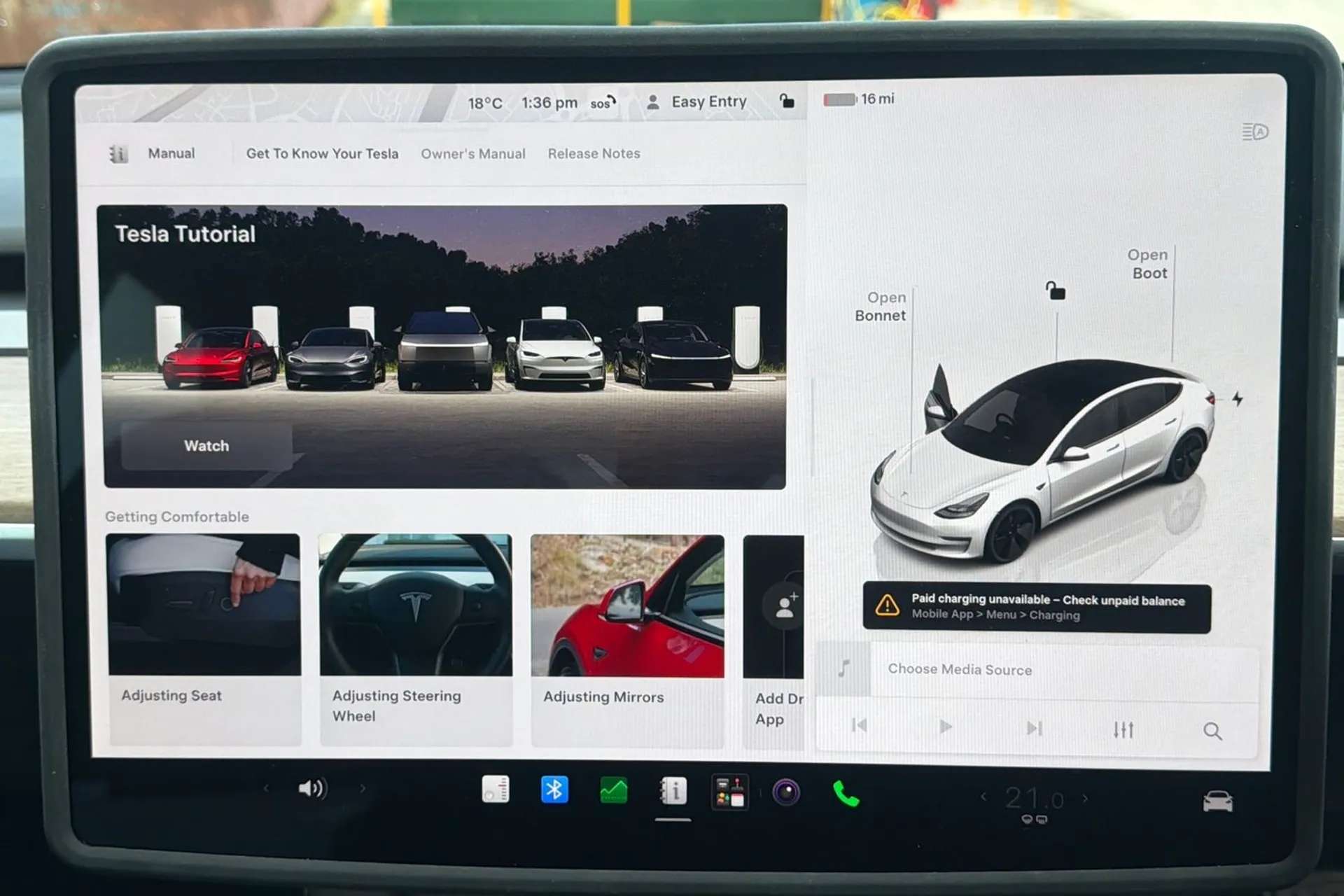Tap the lock icon above car
Screen dimensions: 1344x896
(x=1055, y=290)
